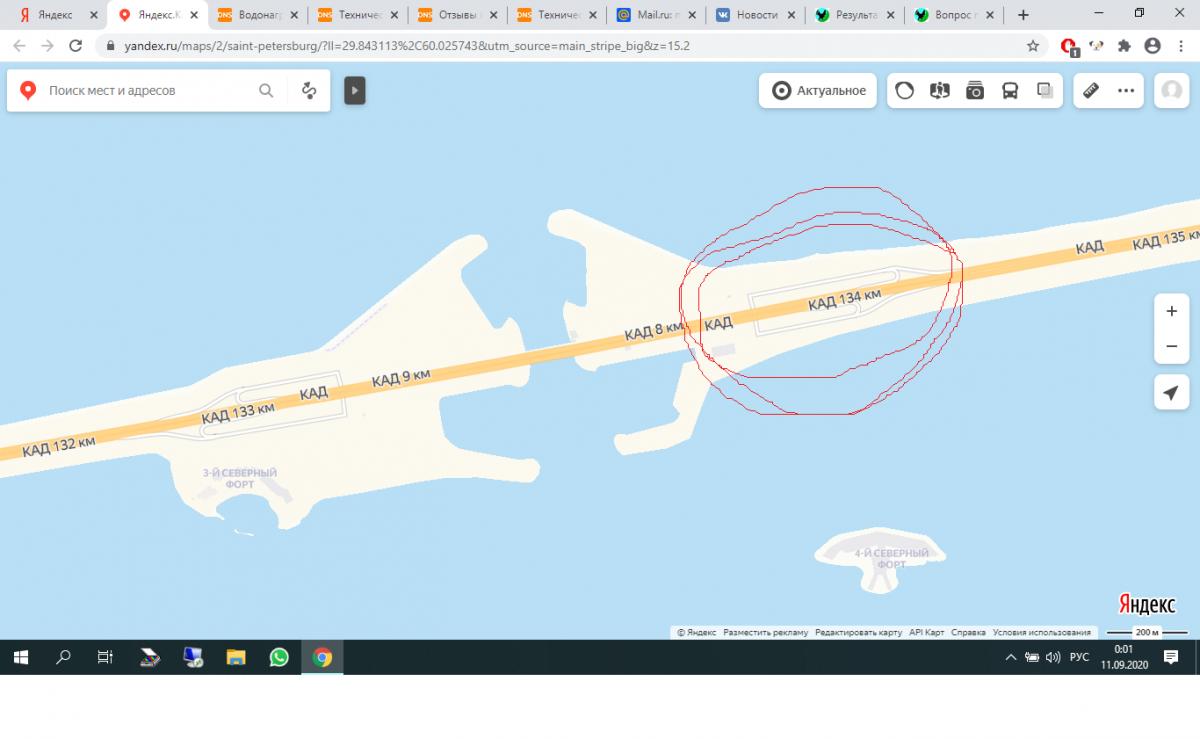Expand the collapsed side panel arrow
This screenshot has height=739, width=1200.
pos(355,91)
